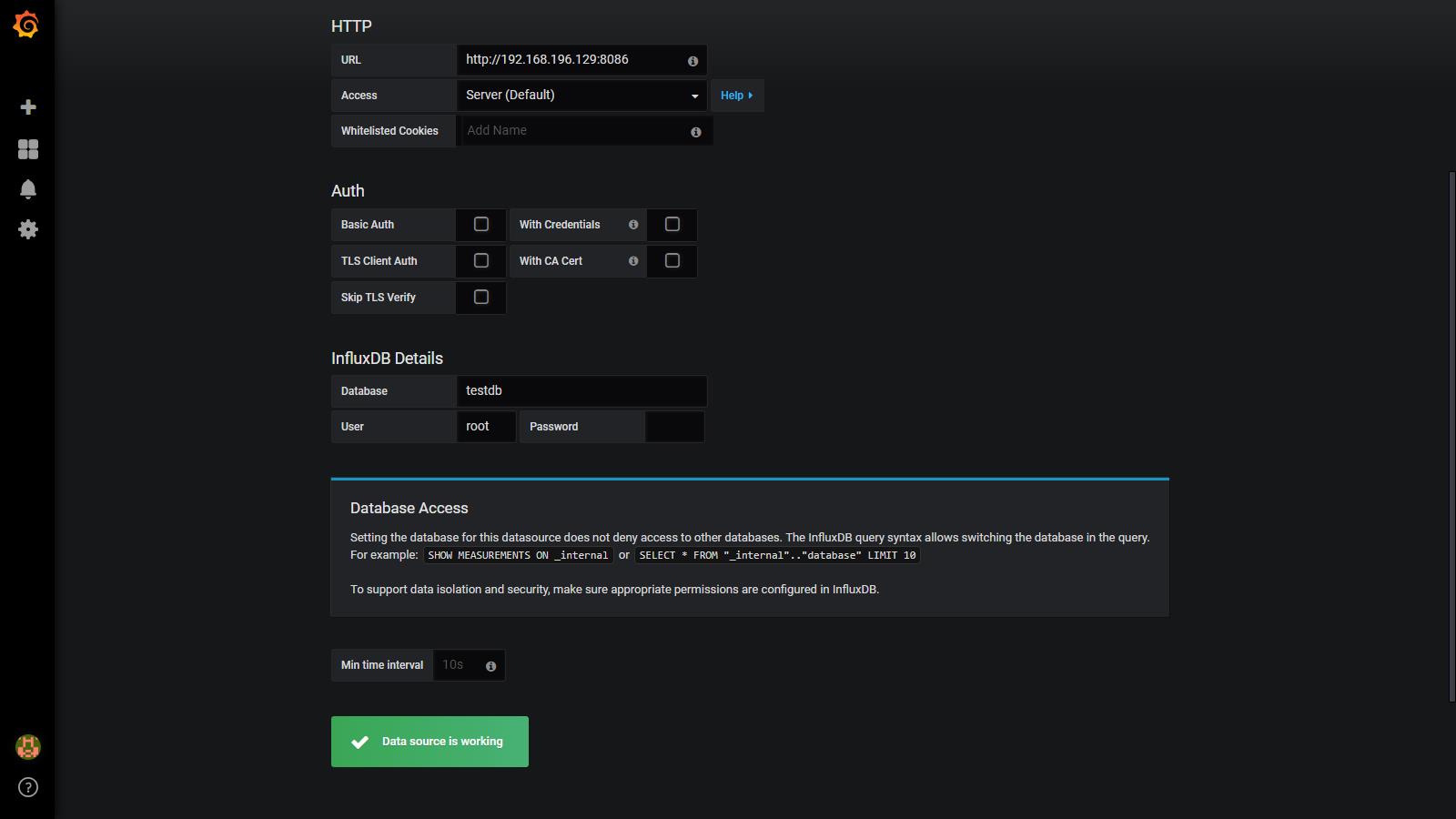Open the Help question mark icon
Viewport: 1456px width, 819px height.
click(28, 787)
